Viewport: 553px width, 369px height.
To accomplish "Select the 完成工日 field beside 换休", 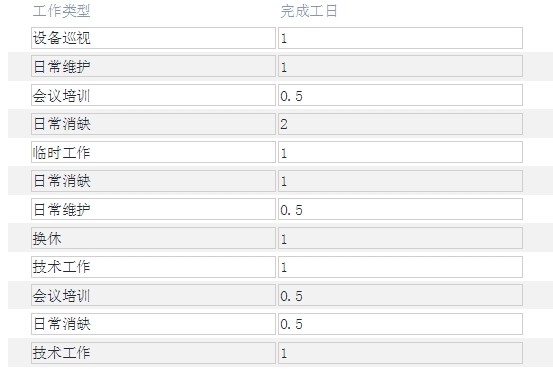I will click(400, 238).
